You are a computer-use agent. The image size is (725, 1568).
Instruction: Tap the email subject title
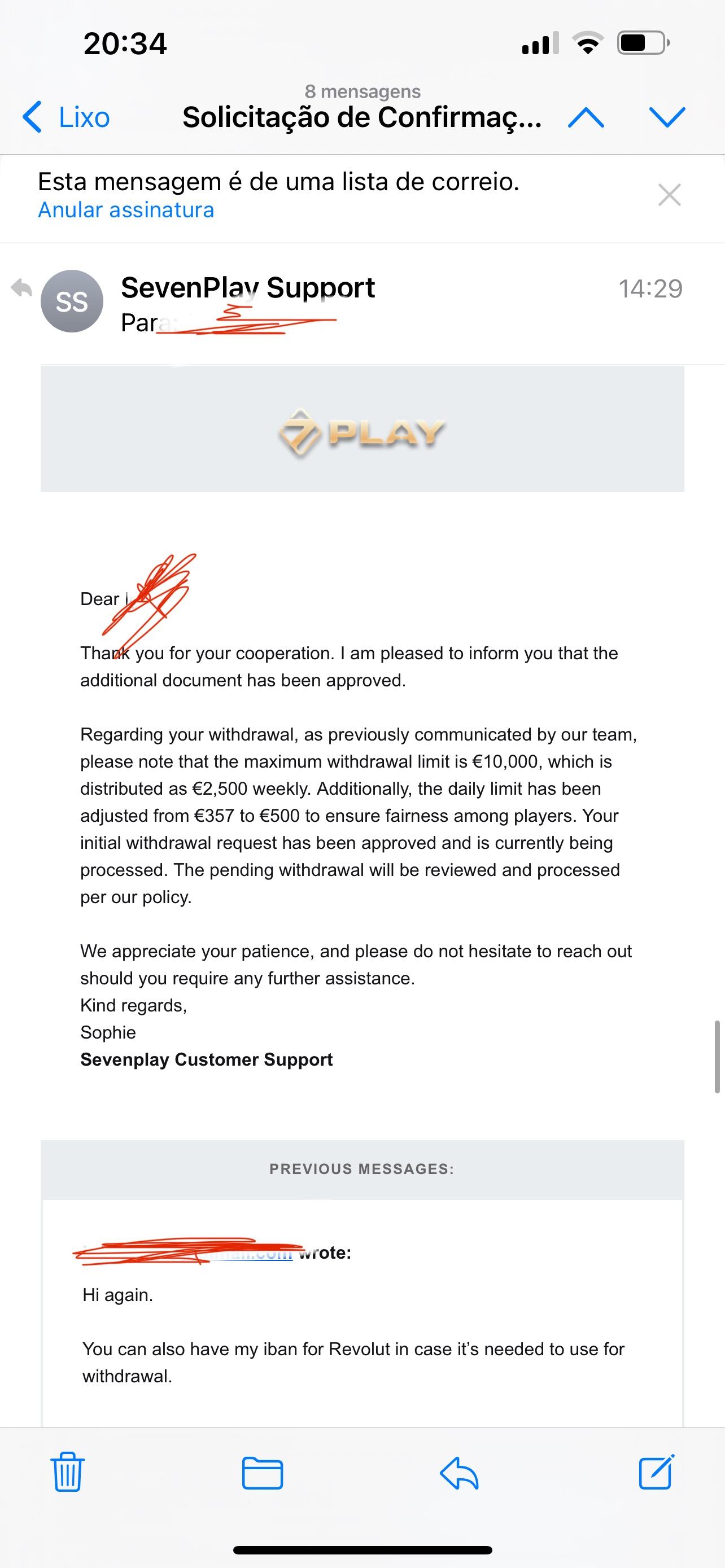tap(361, 117)
